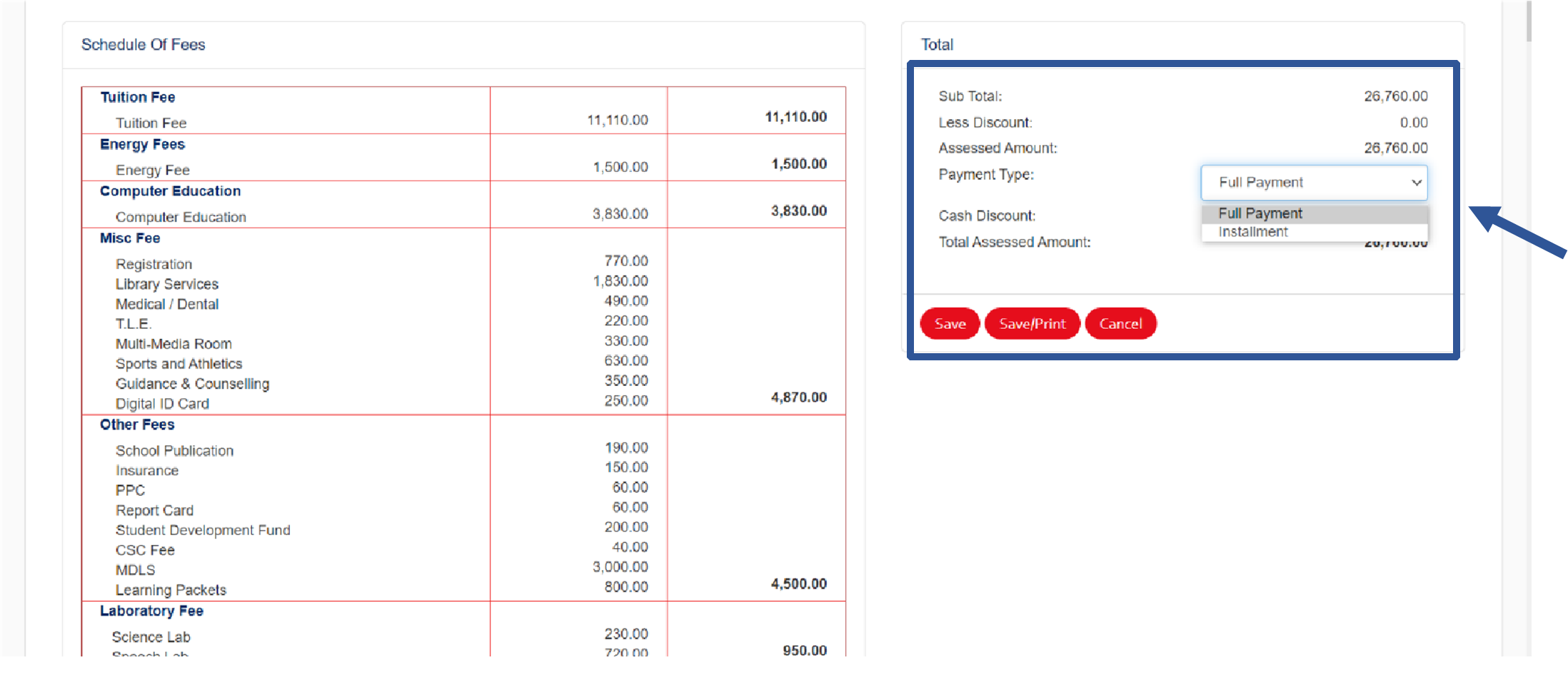Click the School Publication row
The image size is (1568, 680).
coord(174,451)
